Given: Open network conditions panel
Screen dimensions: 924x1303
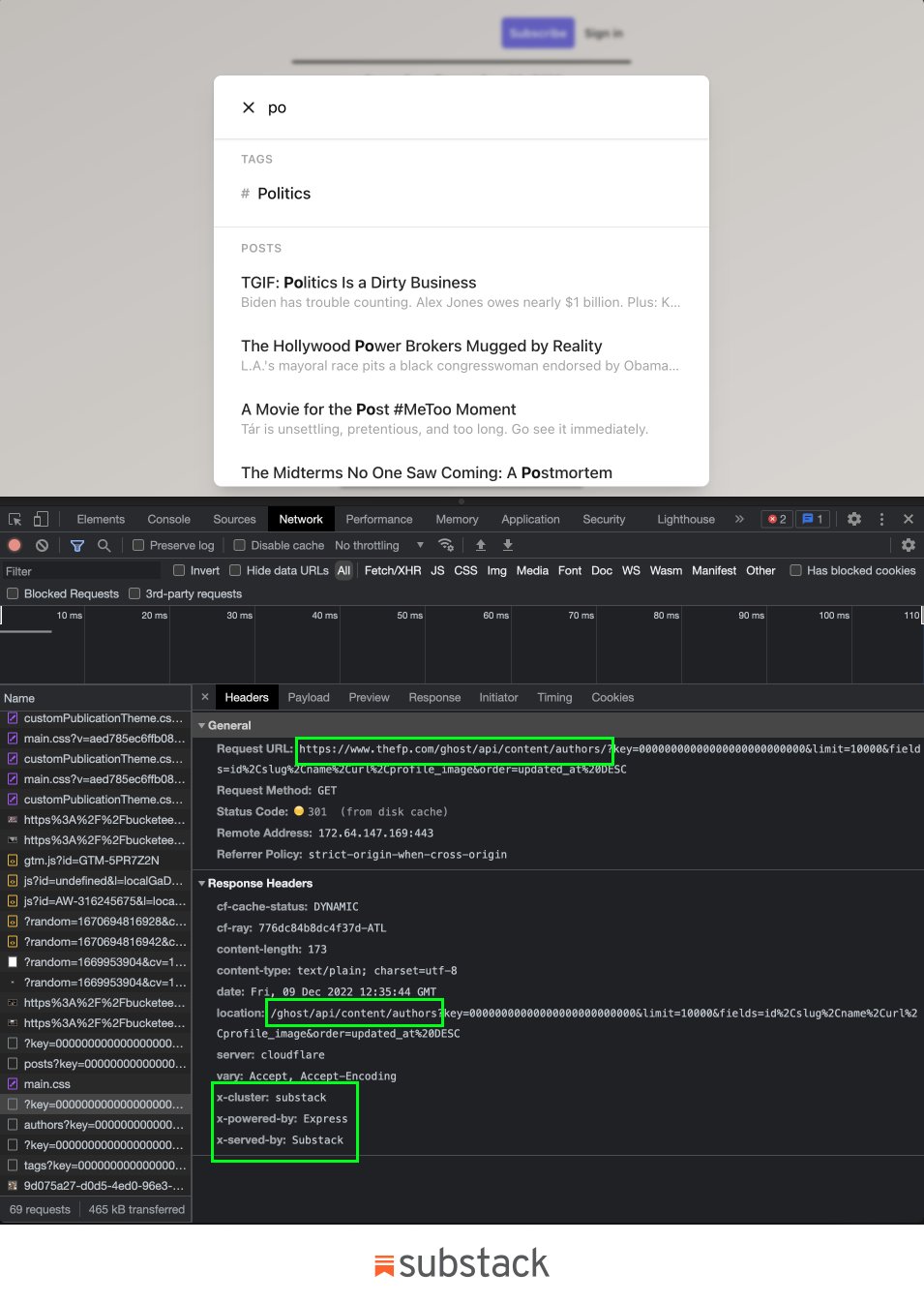Looking at the screenshot, I should click(446, 545).
